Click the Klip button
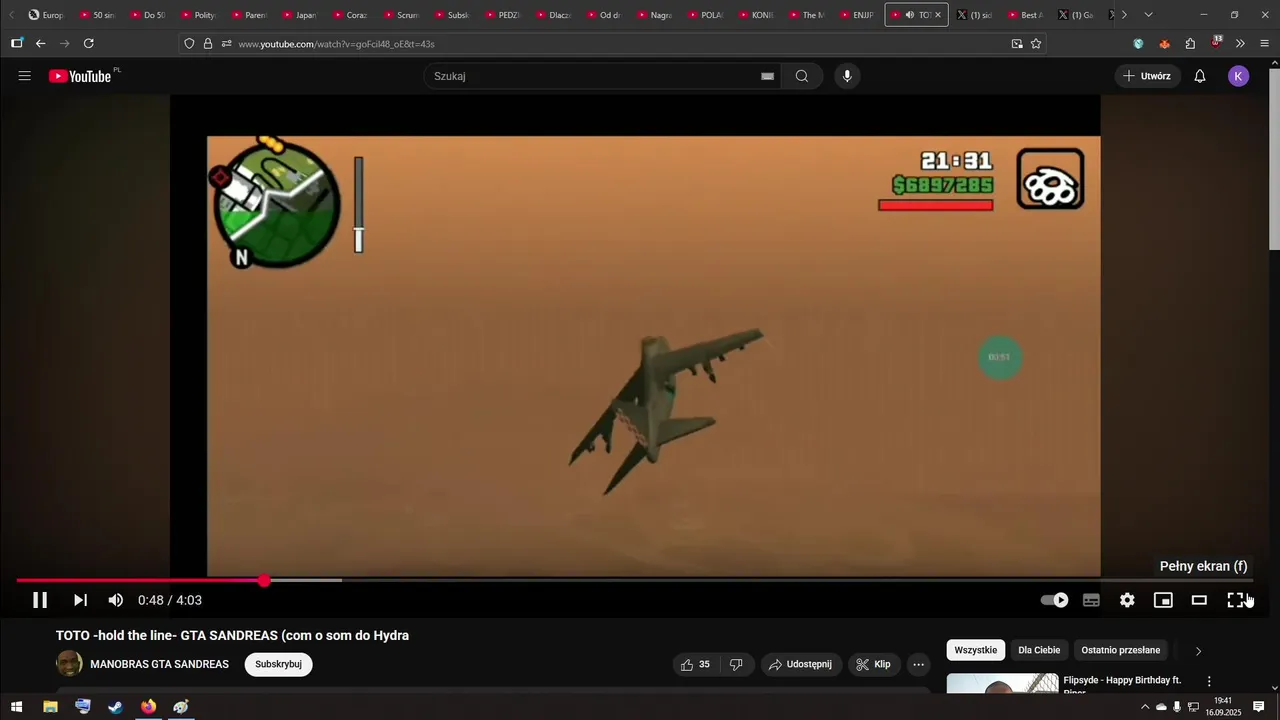 (873, 664)
